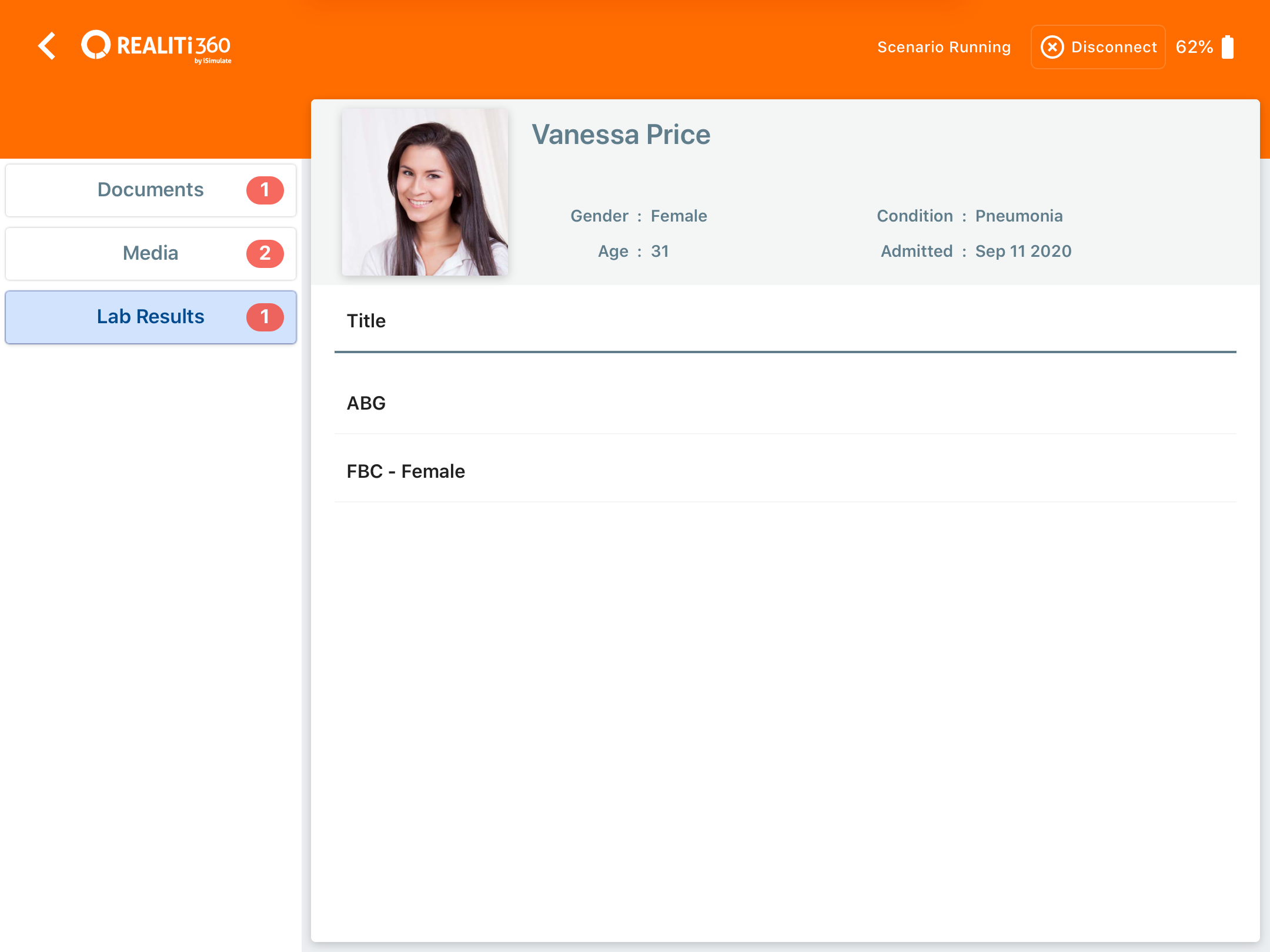The image size is (1270, 952).
Task: Click the Condition Pneumonia field
Action: [1018, 216]
